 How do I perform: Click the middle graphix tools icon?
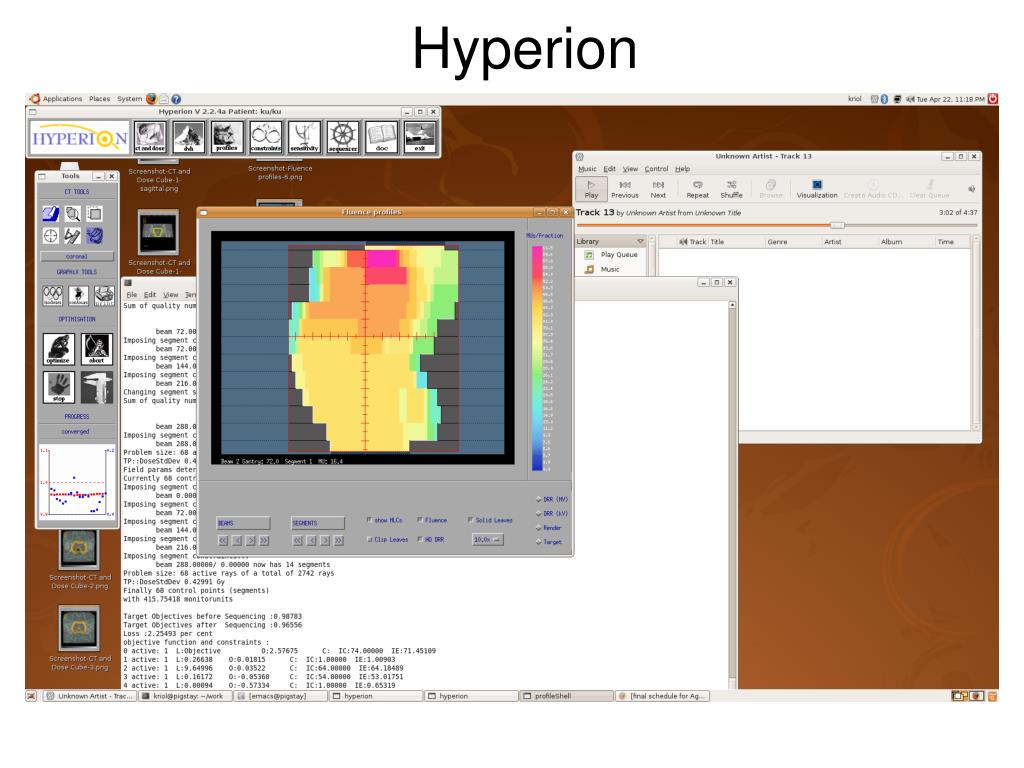pos(78,295)
